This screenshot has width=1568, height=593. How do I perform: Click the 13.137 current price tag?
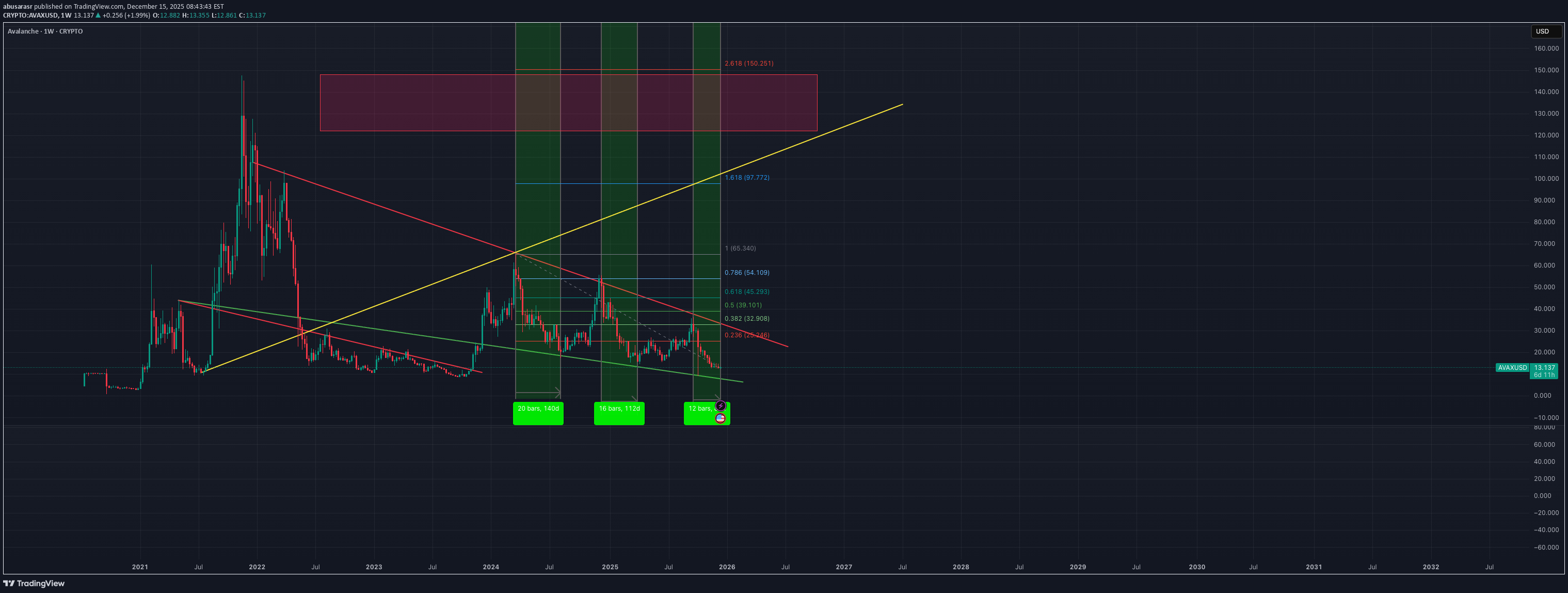pos(1544,367)
